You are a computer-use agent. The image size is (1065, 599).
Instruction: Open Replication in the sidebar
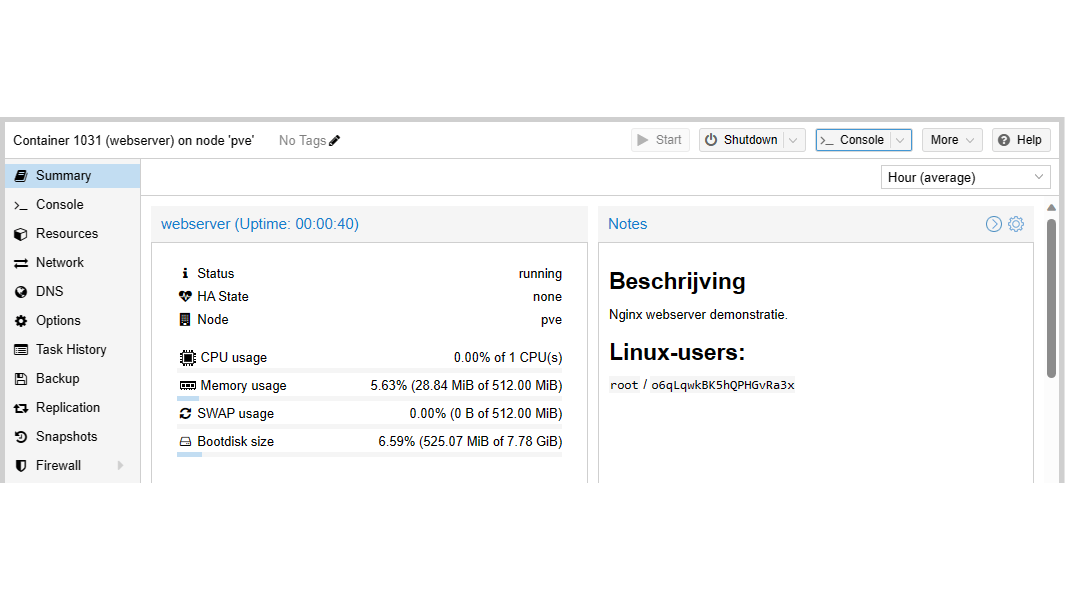coord(67,407)
